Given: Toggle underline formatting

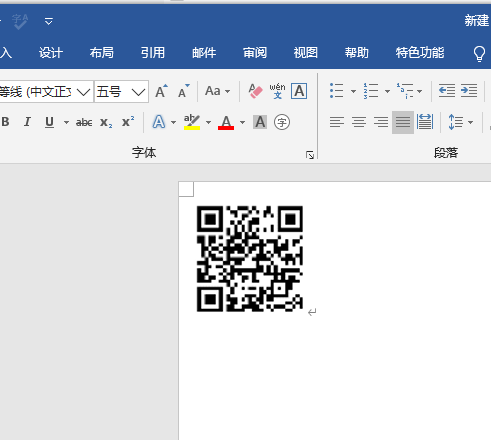Looking at the screenshot, I should pos(49,122).
